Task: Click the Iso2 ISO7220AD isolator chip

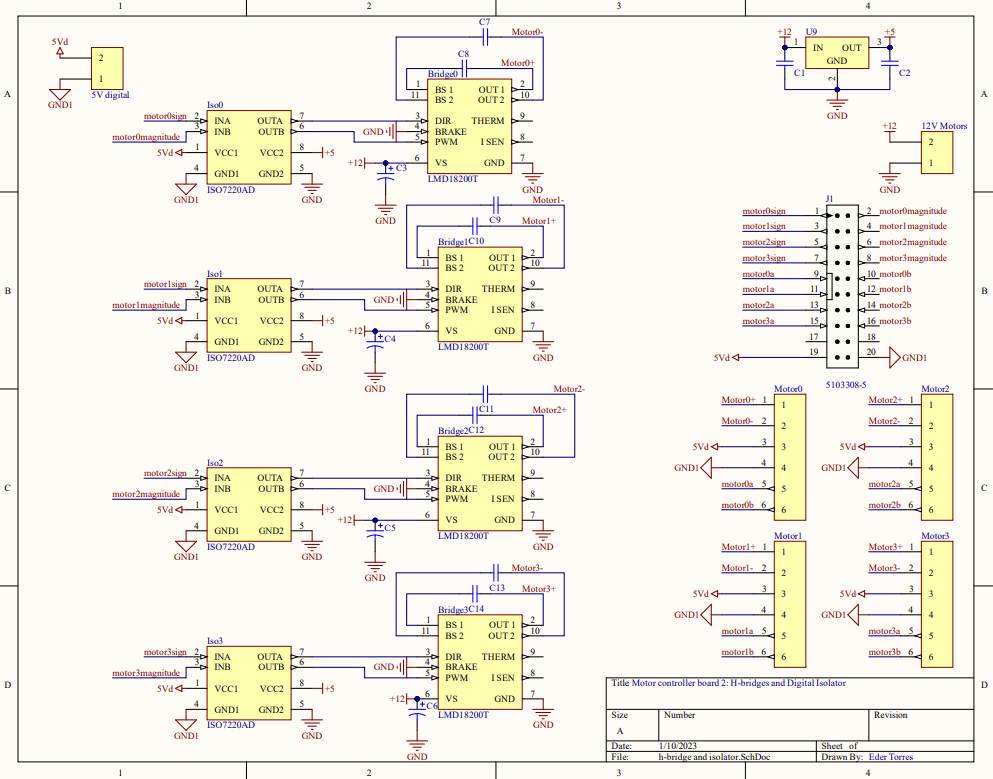Action: [x=247, y=505]
